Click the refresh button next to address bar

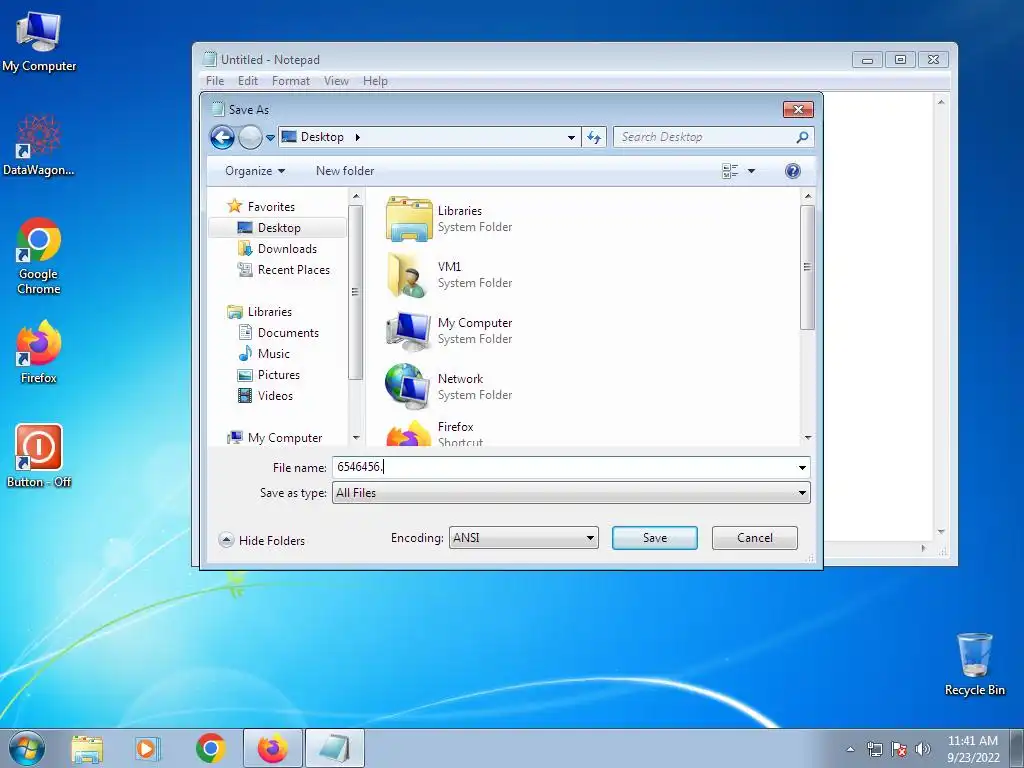pos(594,137)
